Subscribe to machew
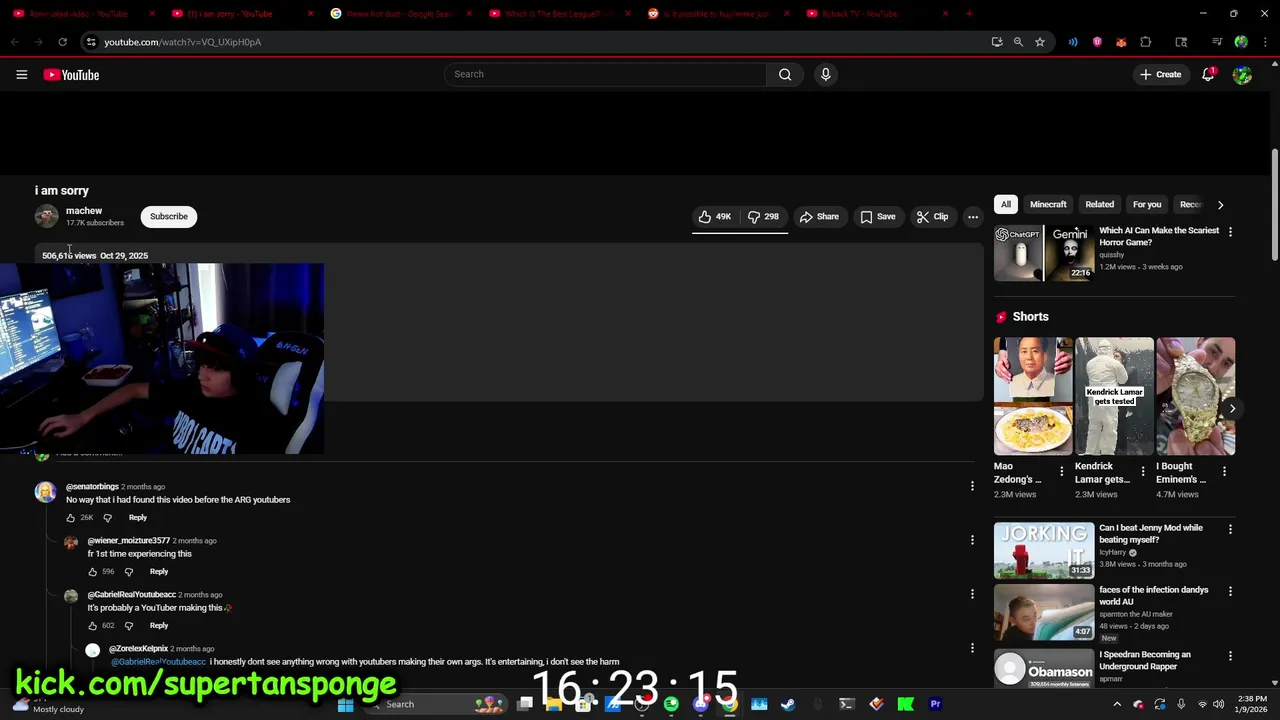The image size is (1280, 720). click(169, 216)
